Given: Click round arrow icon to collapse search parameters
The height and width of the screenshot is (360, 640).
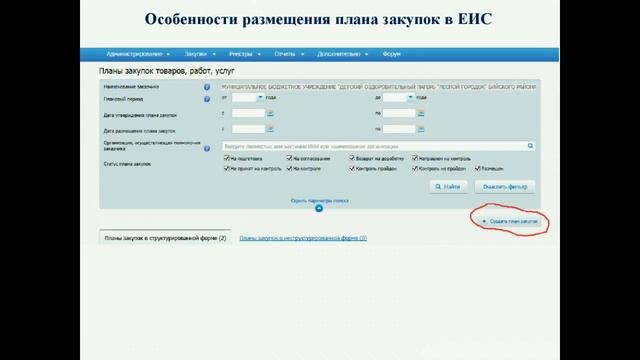Looking at the screenshot, I should click(319, 208).
